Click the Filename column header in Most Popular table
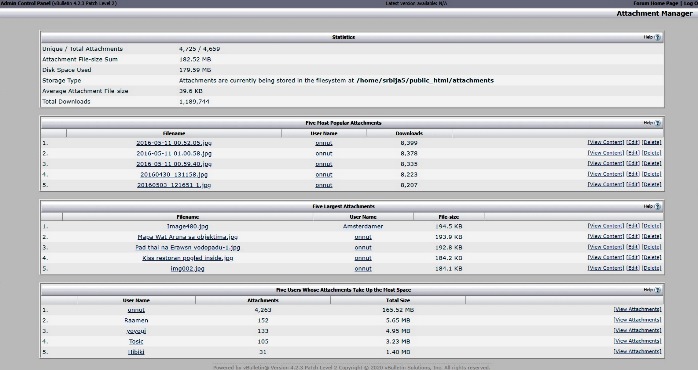Viewport: 698px width, 370px height. pyautogui.click(x=174, y=133)
